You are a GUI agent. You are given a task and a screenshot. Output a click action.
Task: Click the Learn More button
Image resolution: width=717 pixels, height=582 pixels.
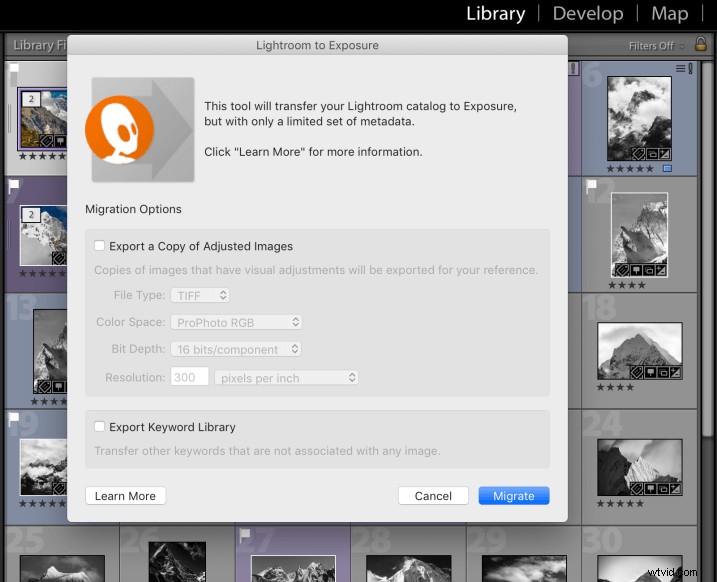click(125, 496)
